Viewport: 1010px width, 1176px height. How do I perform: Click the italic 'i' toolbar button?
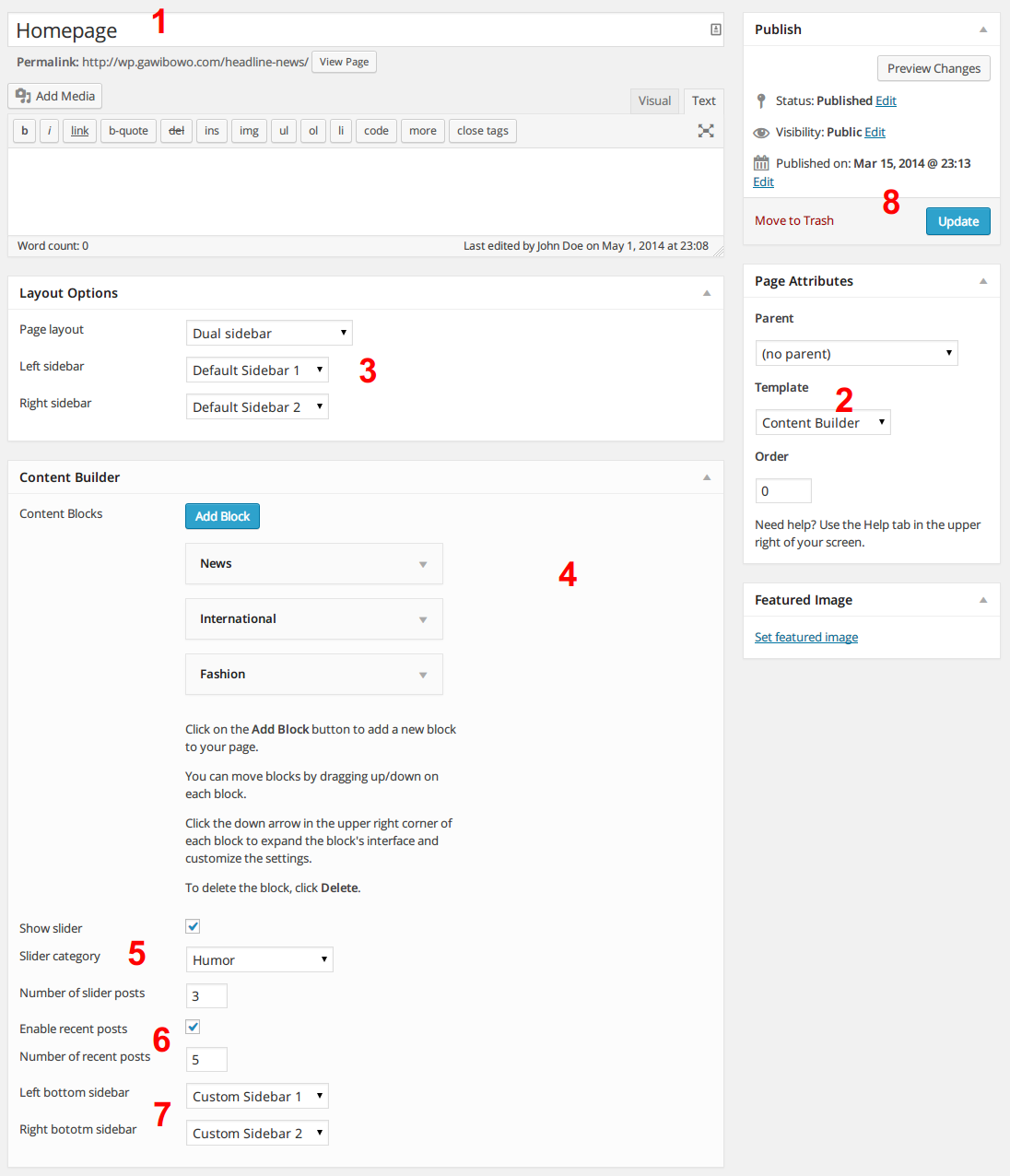(x=50, y=131)
